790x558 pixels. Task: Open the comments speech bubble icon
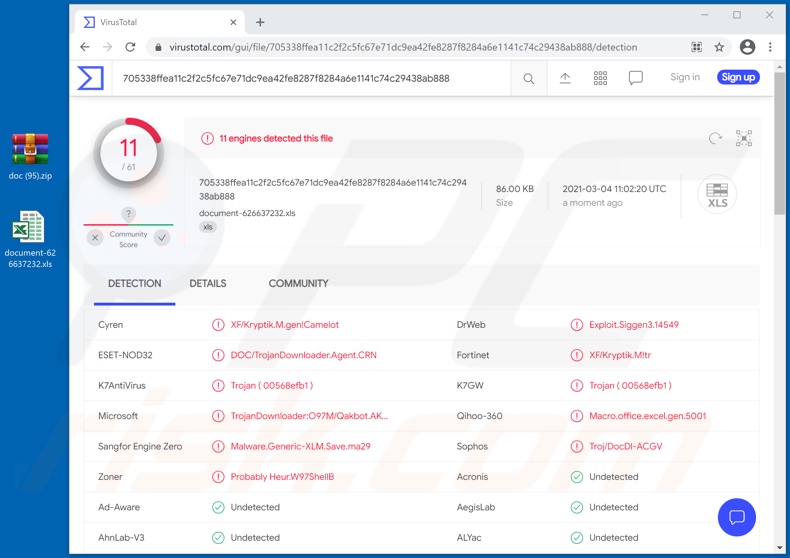[x=635, y=78]
